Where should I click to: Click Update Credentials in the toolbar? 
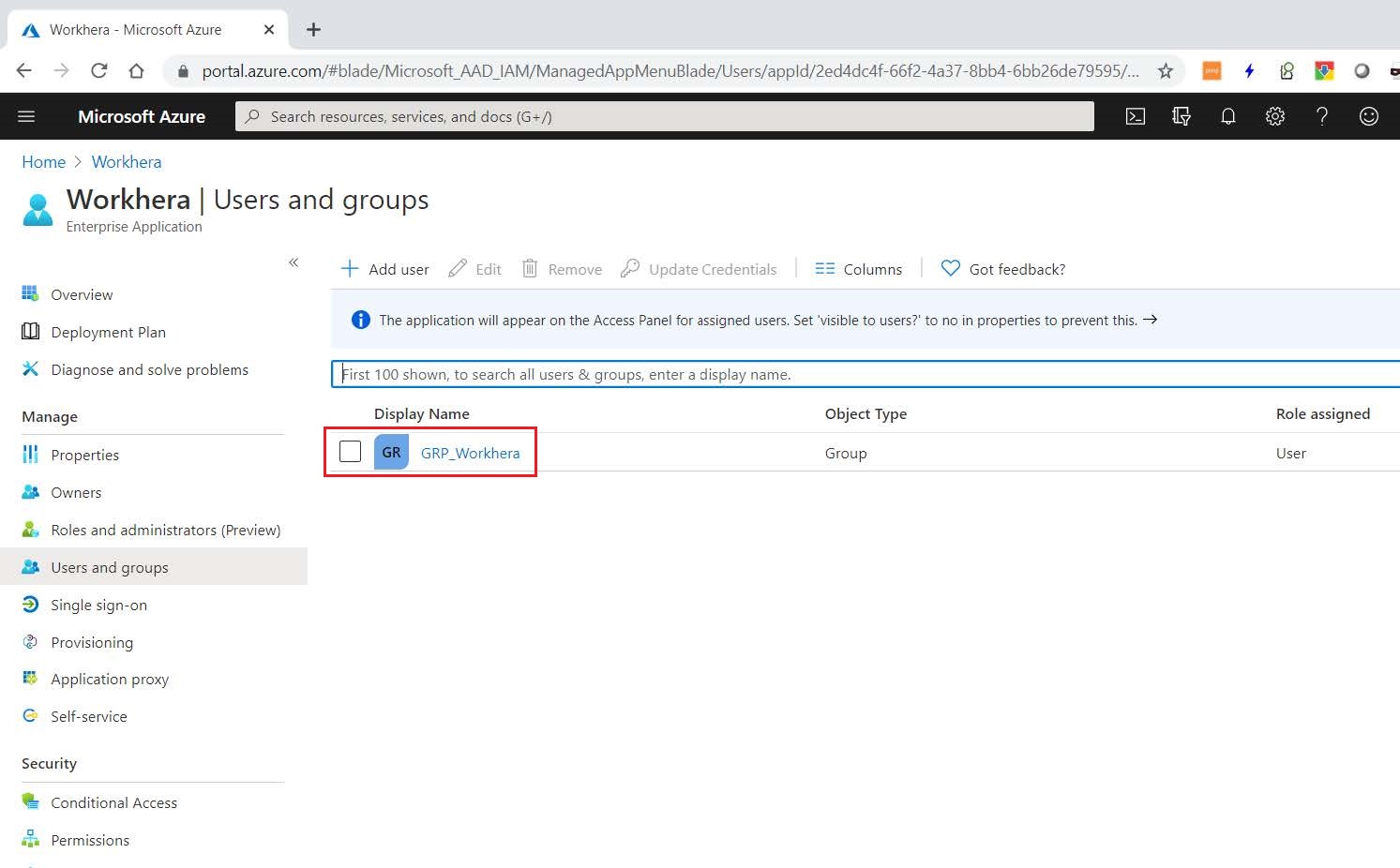(699, 269)
